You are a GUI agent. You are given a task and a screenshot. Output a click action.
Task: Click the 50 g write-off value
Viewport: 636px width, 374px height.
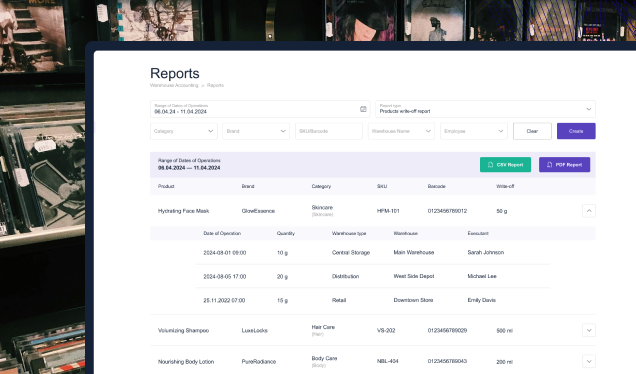point(502,211)
